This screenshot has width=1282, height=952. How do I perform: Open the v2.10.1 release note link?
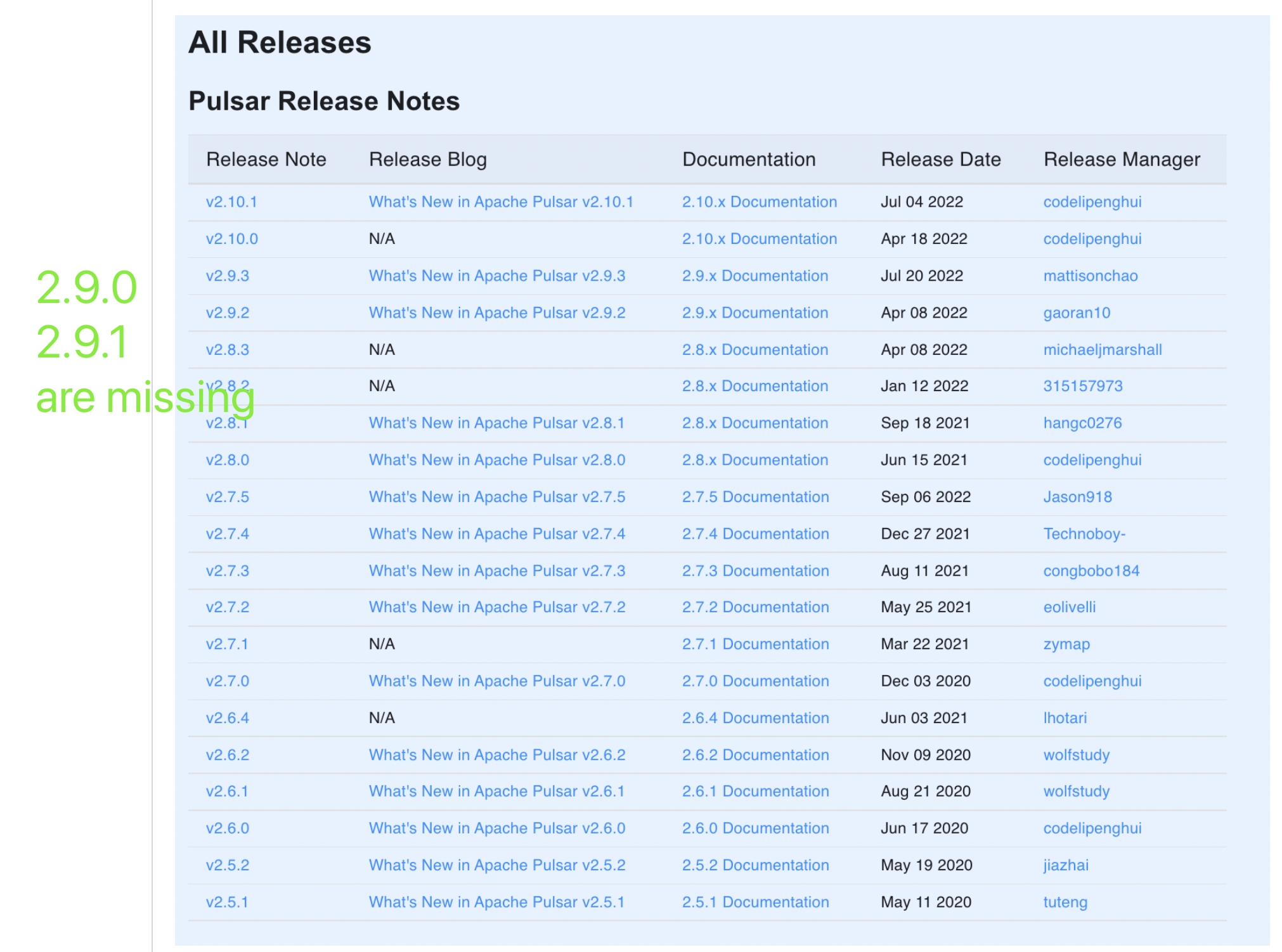[x=231, y=202]
